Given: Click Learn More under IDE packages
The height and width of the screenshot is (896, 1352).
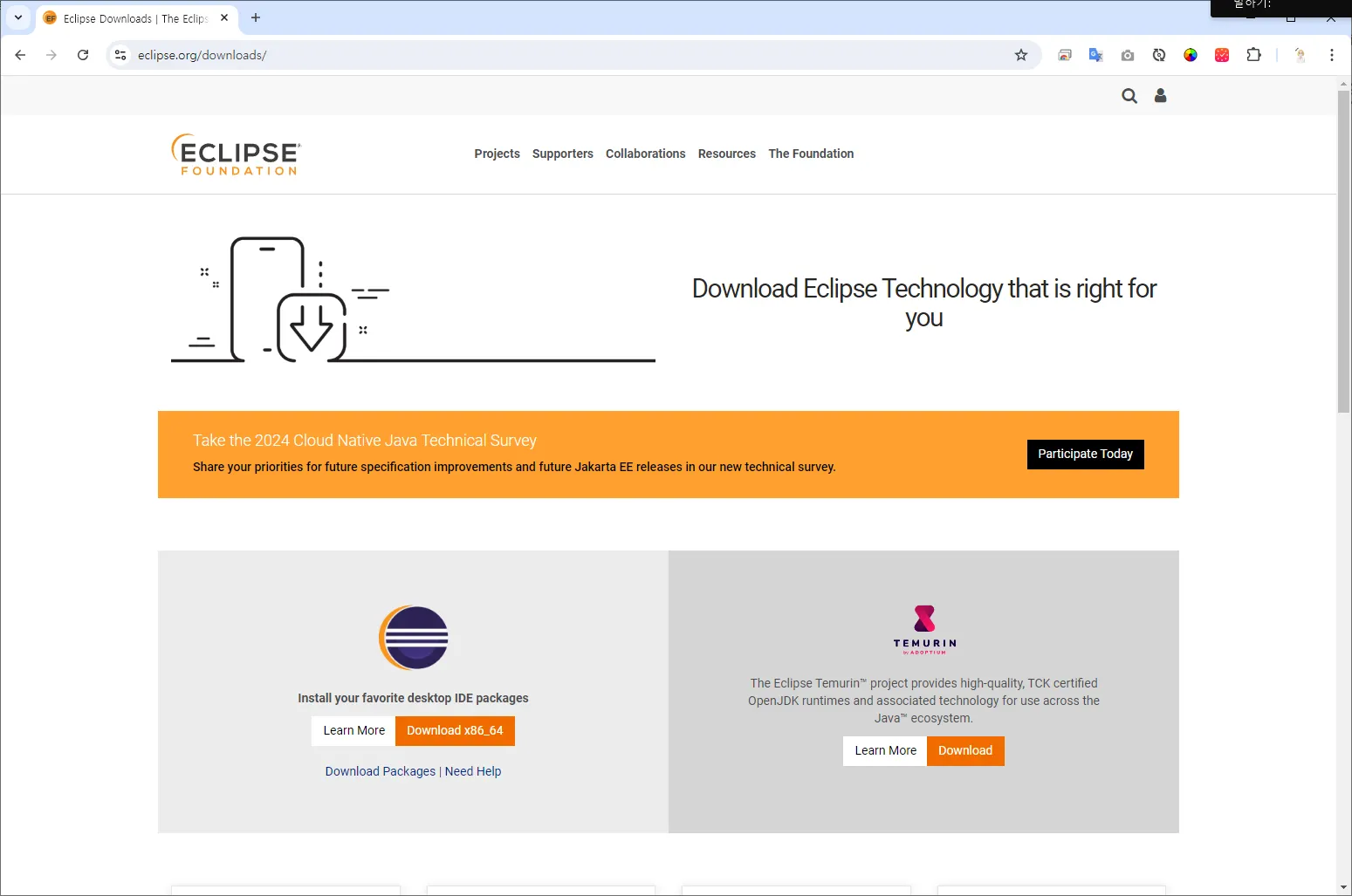Looking at the screenshot, I should tap(353, 731).
